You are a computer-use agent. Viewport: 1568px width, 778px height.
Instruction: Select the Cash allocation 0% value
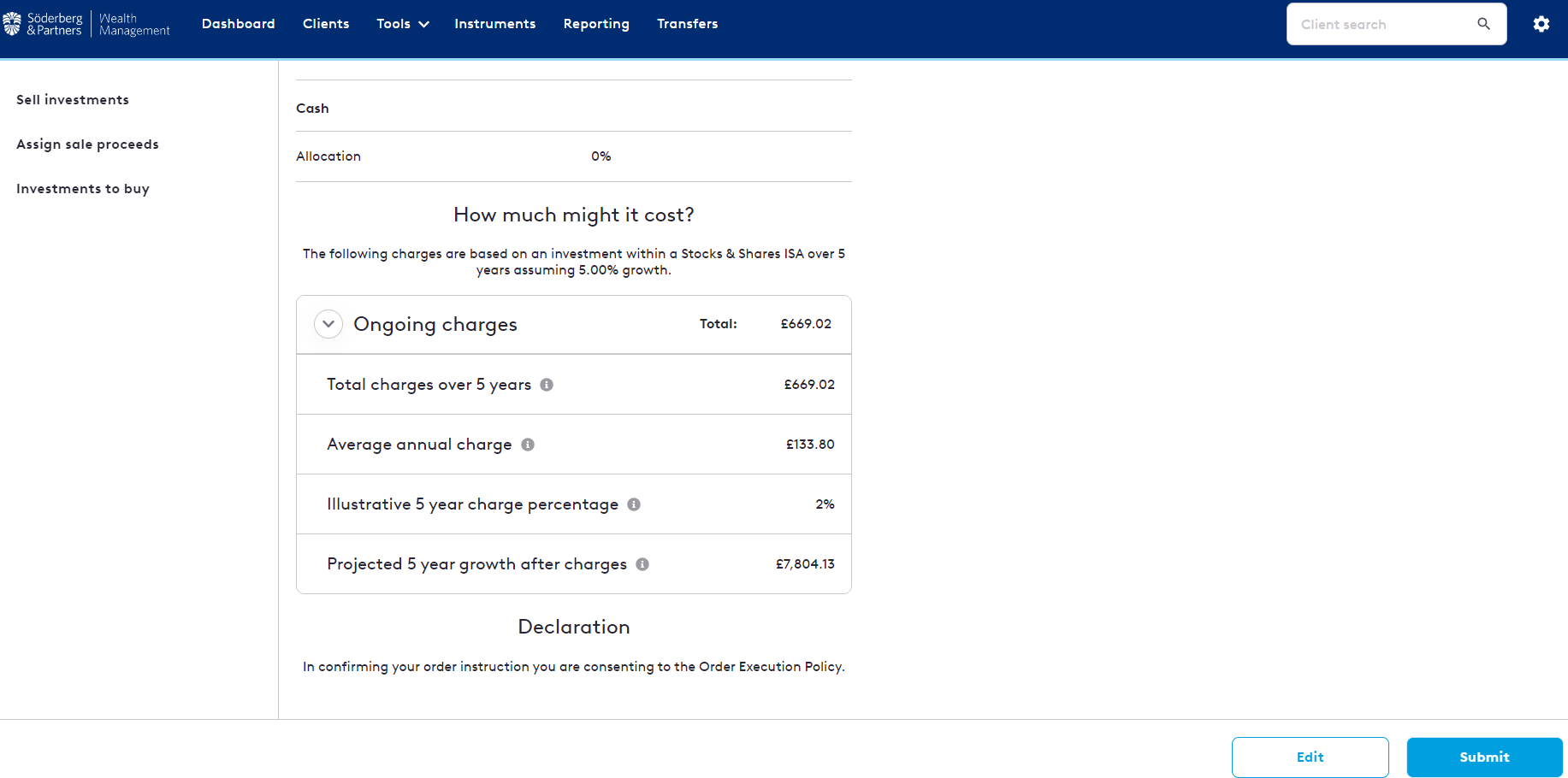601,156
